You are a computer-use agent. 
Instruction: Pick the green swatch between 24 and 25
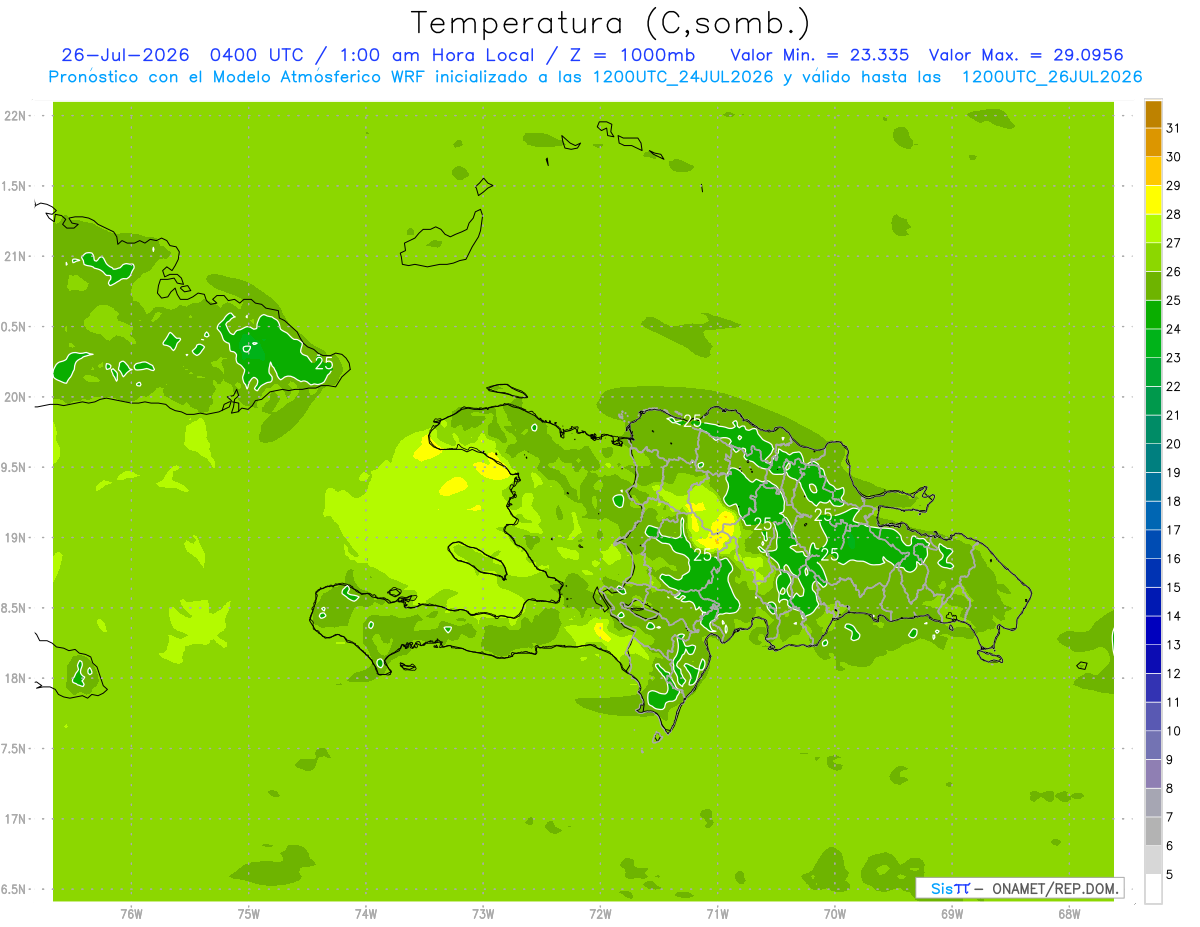click(1153, 315)
